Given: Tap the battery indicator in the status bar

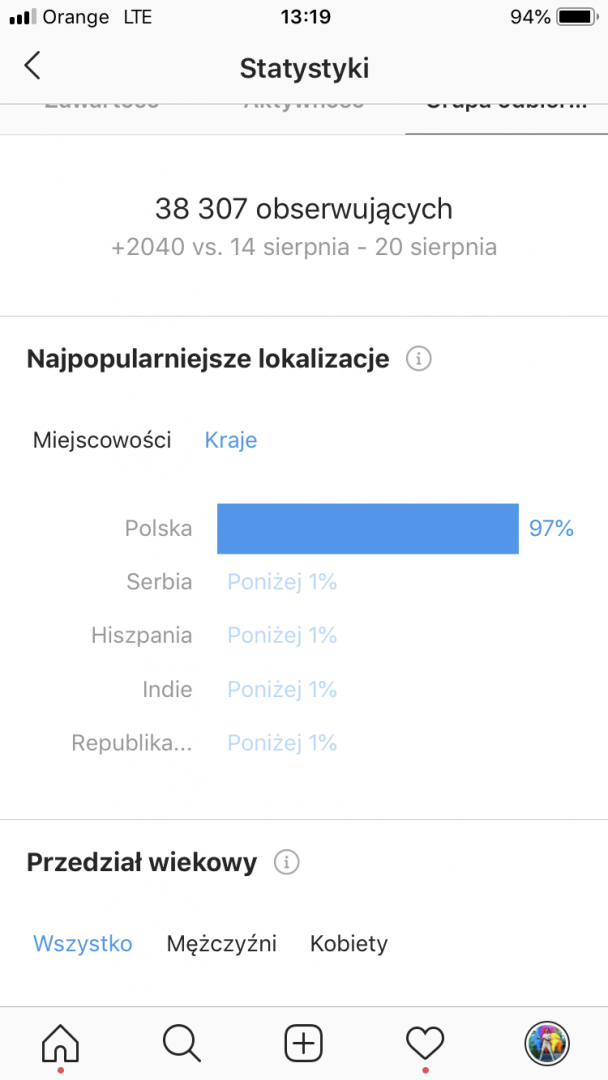Looking at the screenshot, I should (x=573, y=16).
